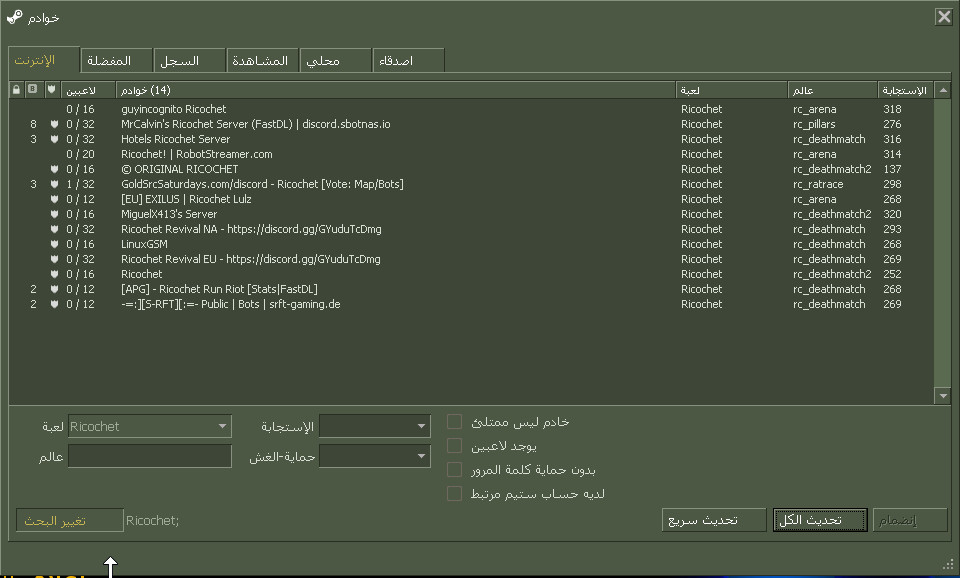Click the scrollbar up arrow icon

(942, 89)
